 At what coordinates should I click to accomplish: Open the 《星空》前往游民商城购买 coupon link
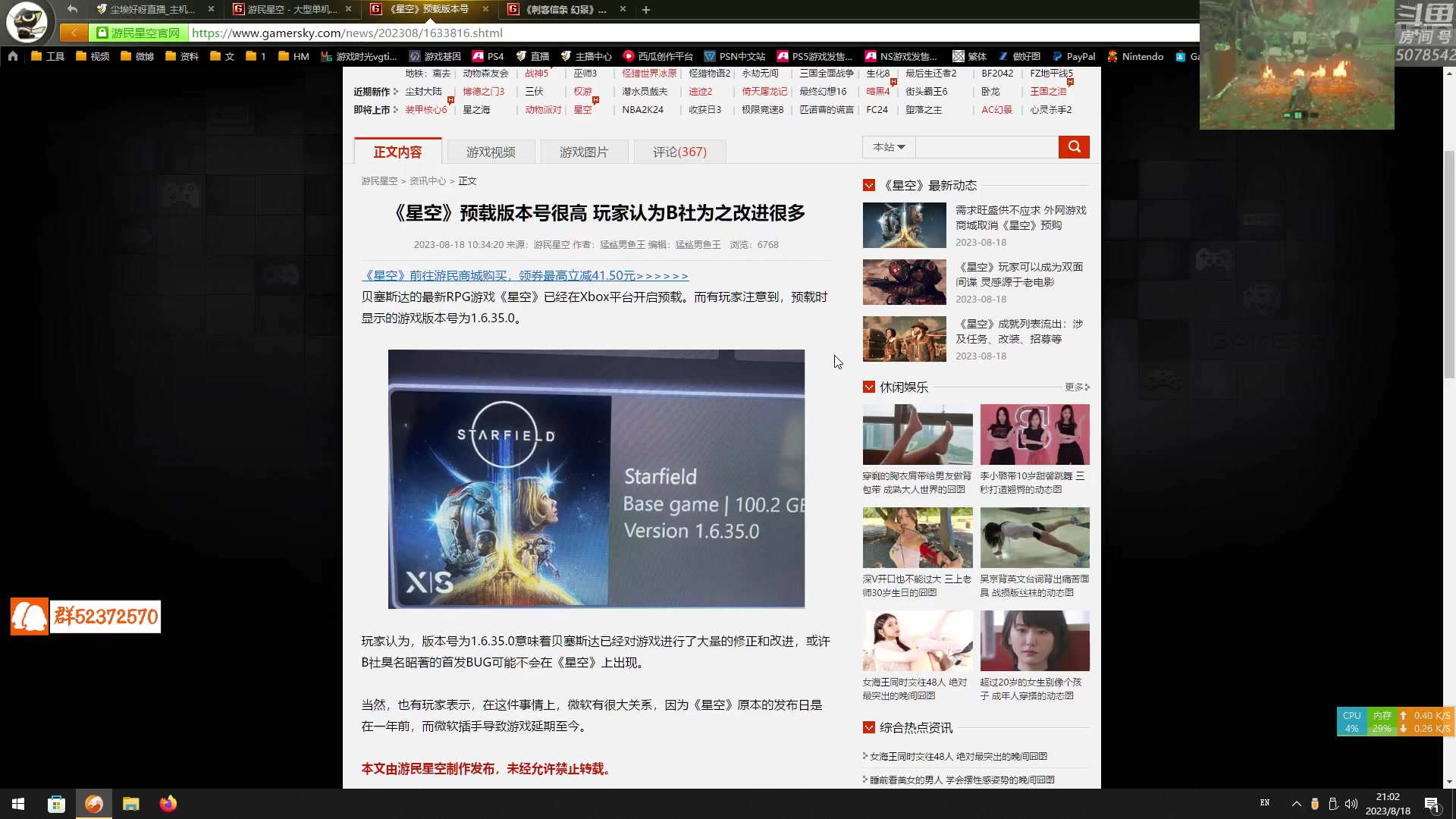(525, 275)
